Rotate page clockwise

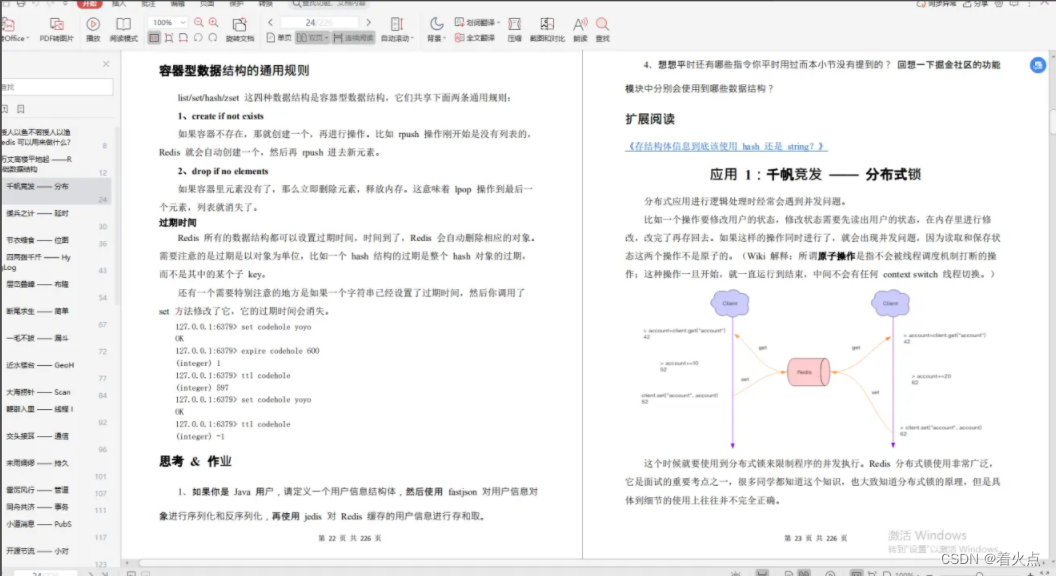point(213,38)
